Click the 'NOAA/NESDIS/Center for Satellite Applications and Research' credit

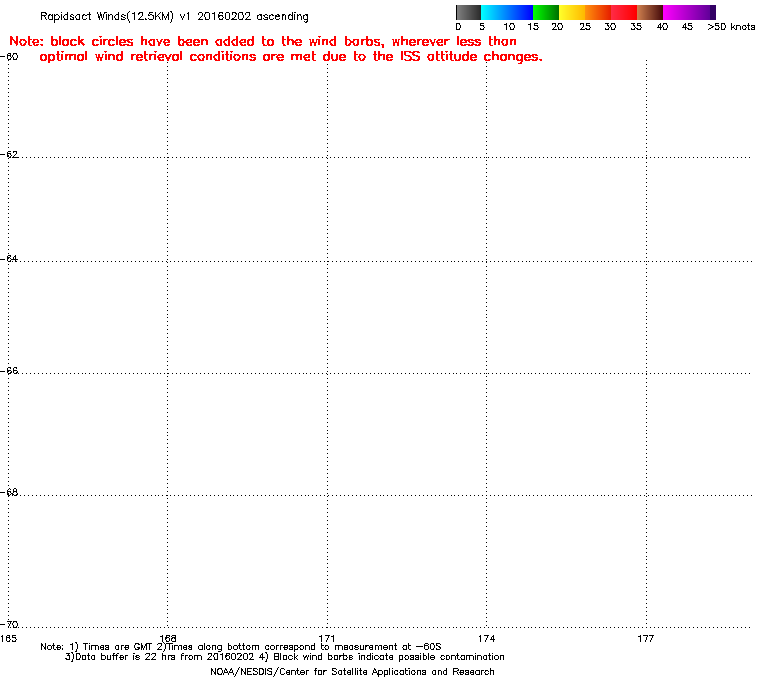pos(352,672)
